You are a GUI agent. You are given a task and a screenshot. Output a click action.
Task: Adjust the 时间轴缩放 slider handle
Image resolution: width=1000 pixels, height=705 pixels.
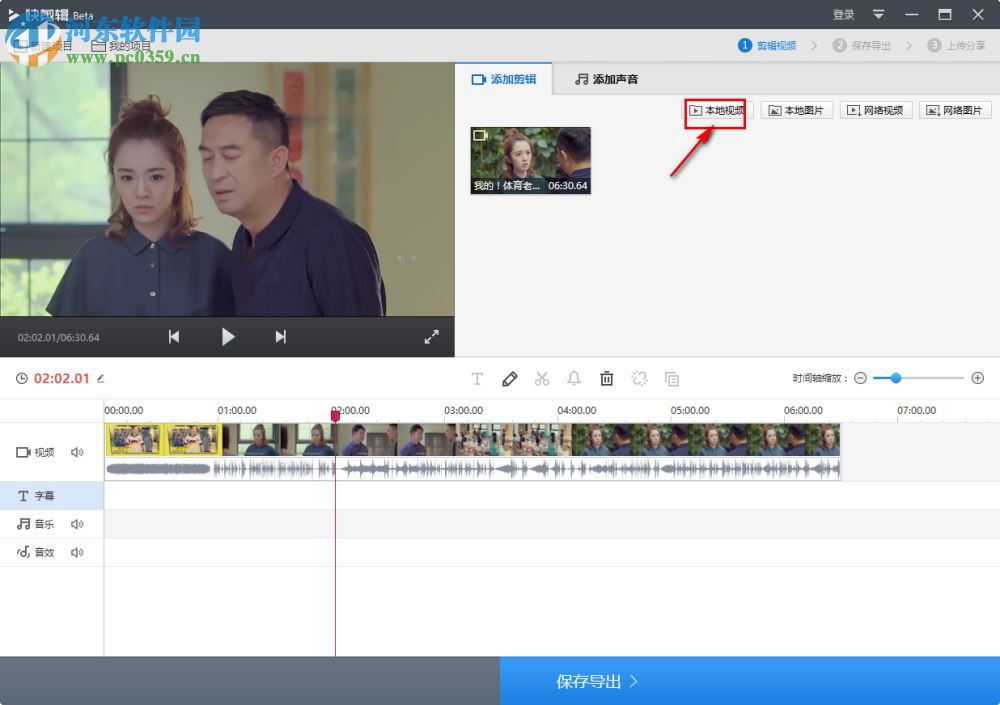point(895,378)
